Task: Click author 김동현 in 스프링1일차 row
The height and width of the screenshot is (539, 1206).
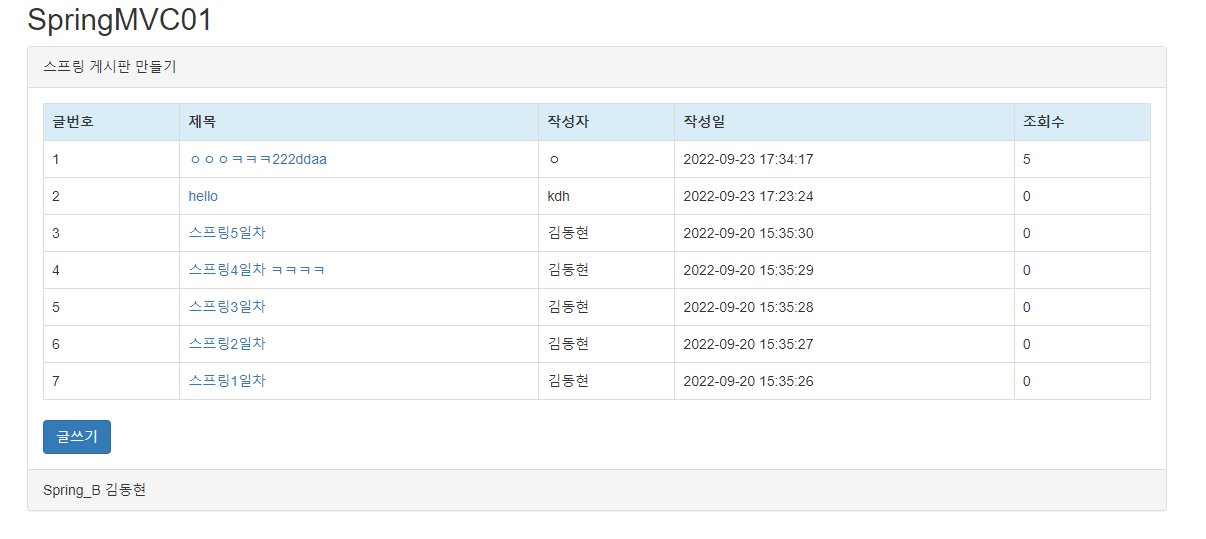Action: (568, 381)
